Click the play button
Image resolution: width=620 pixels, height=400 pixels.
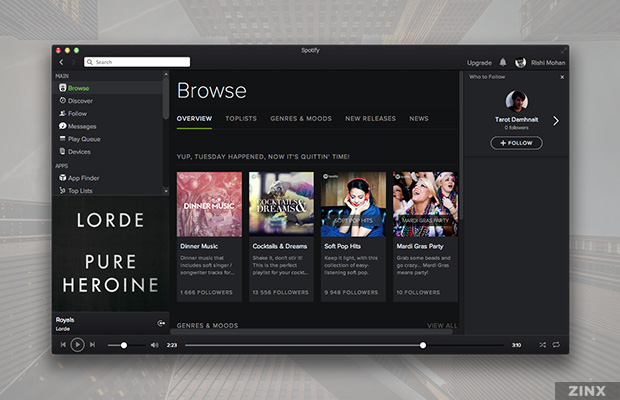click(78, 345)
